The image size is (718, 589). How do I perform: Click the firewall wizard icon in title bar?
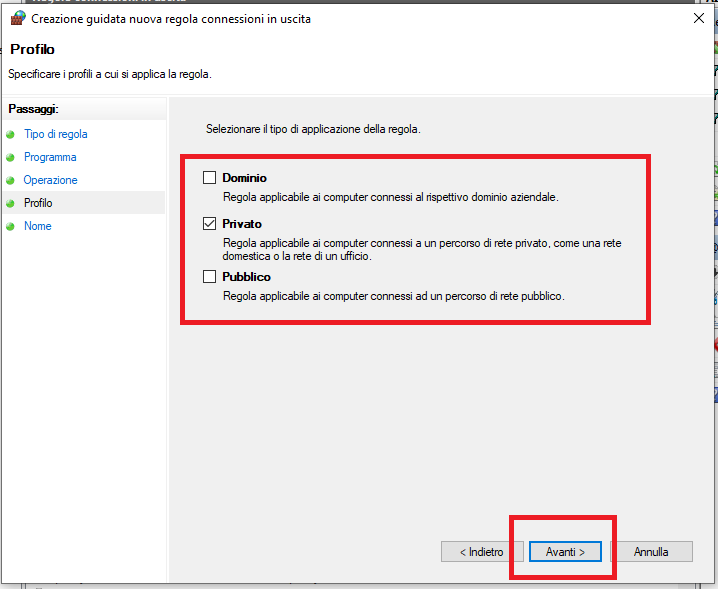(x=17, y=19)
